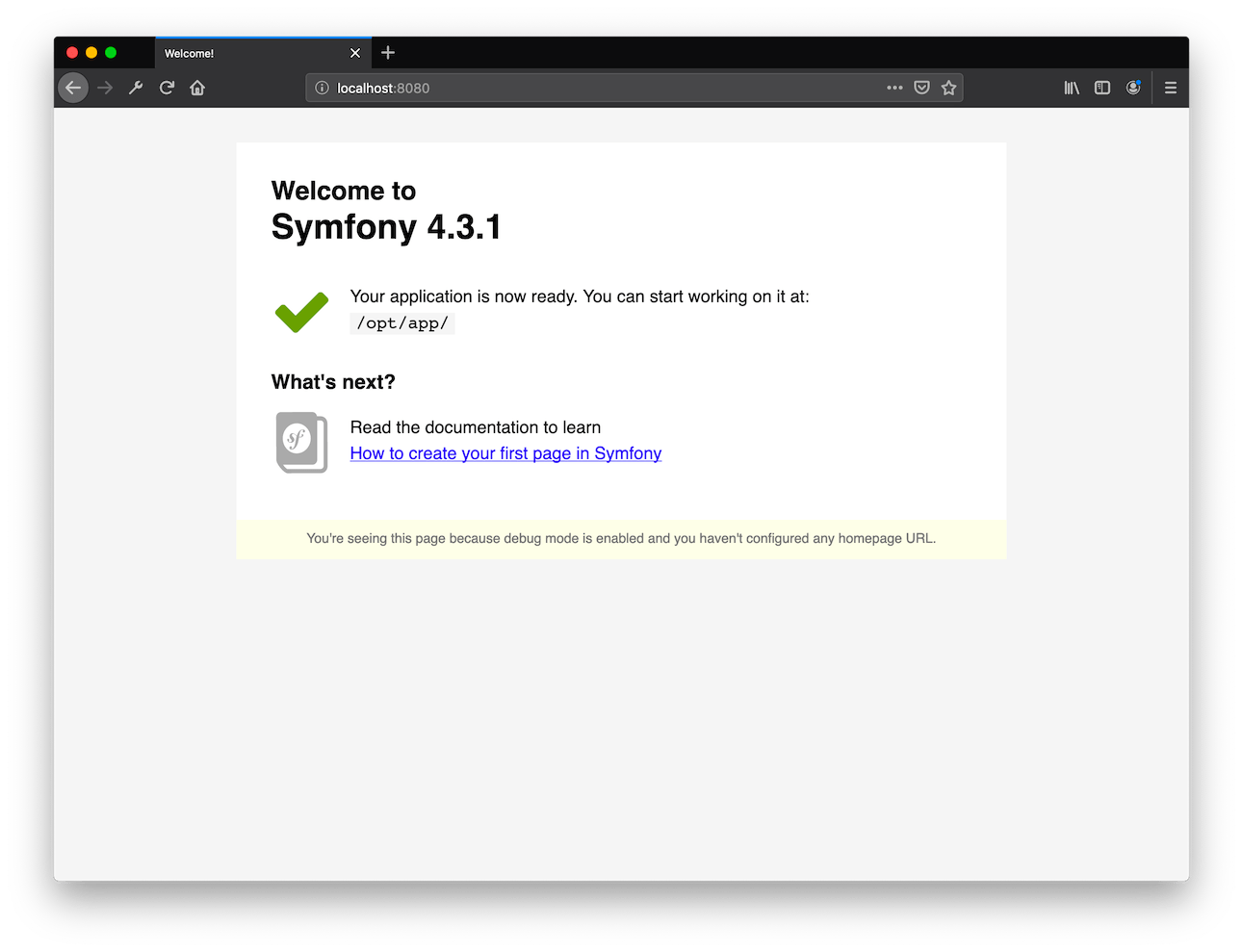The height and width of the screenshot is (952, 1243).
Task: Toggle the sidebar view
Action: point(1102,88)
